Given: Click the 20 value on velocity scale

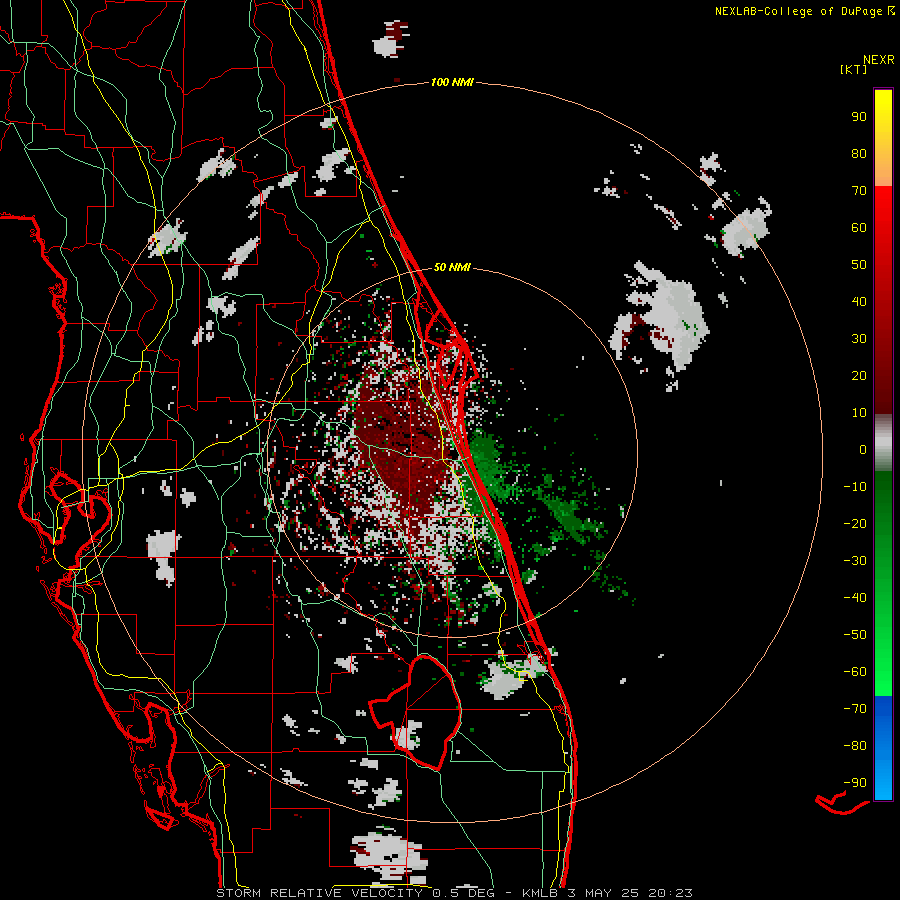Looking at the screenshot, I should [x=859, y=376].
